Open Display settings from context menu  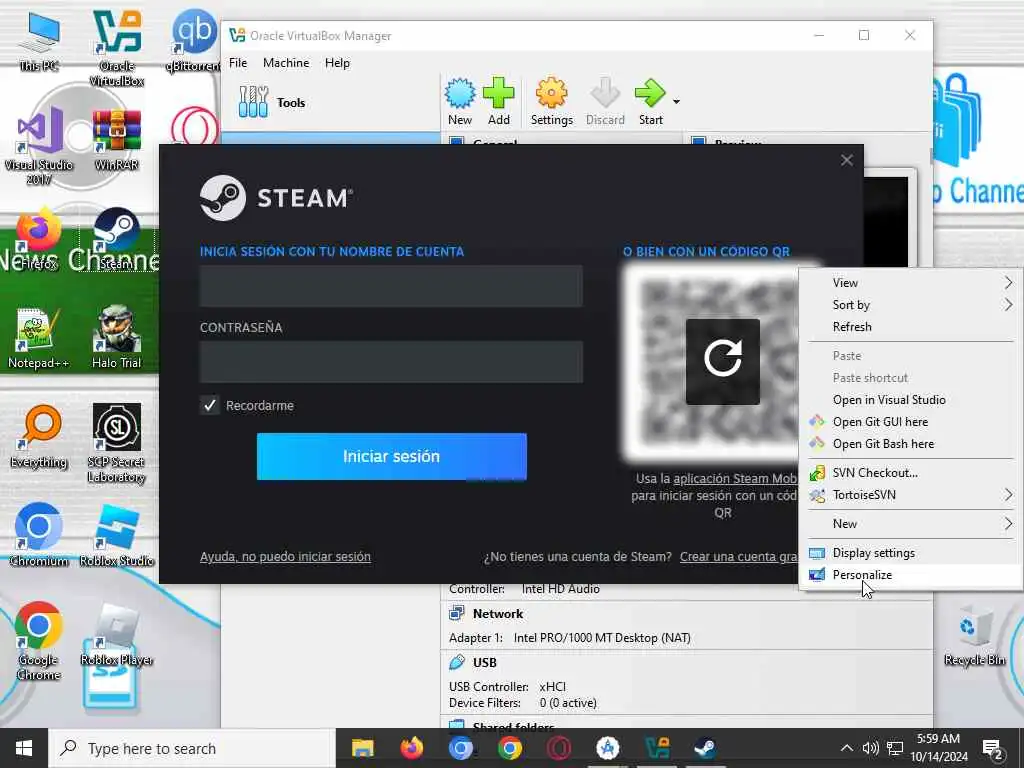911,553
